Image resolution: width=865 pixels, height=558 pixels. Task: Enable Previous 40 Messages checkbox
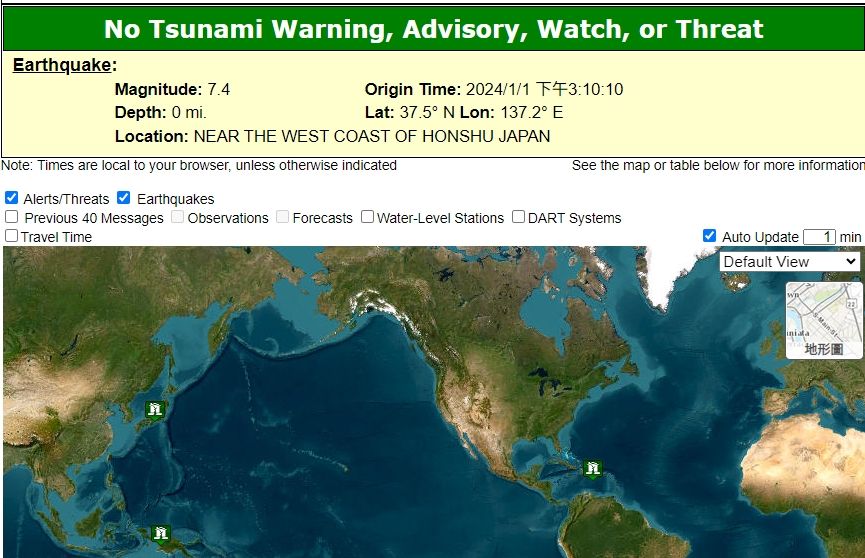point(12,217)
